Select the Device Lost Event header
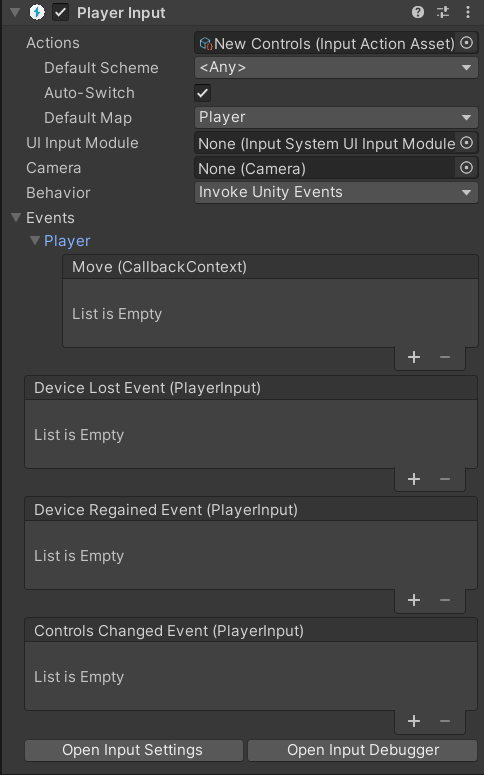Screen dimensions: 484x775 tap(251, 388)
